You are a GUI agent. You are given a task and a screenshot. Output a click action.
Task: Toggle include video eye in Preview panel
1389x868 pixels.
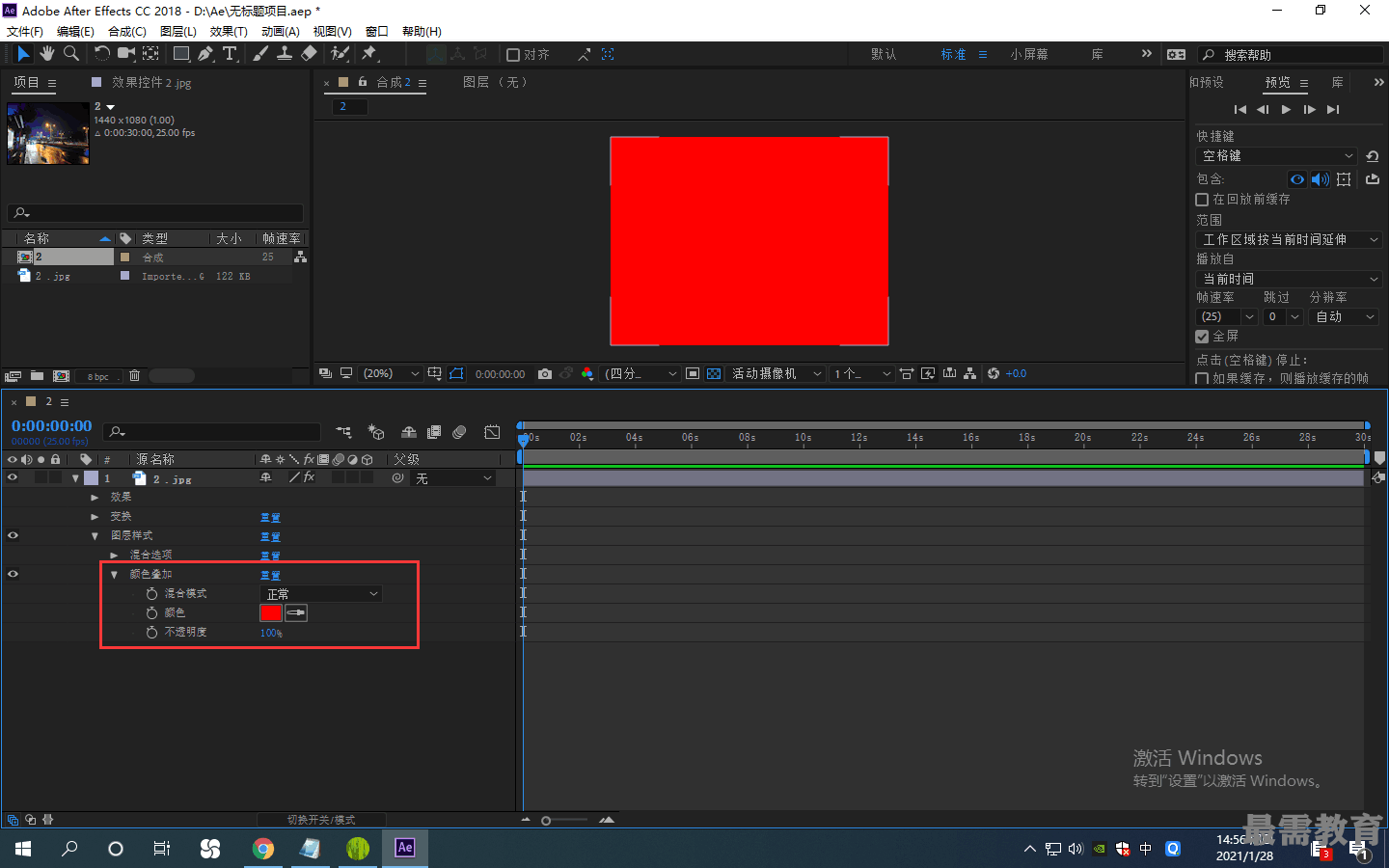(1297, 179)
